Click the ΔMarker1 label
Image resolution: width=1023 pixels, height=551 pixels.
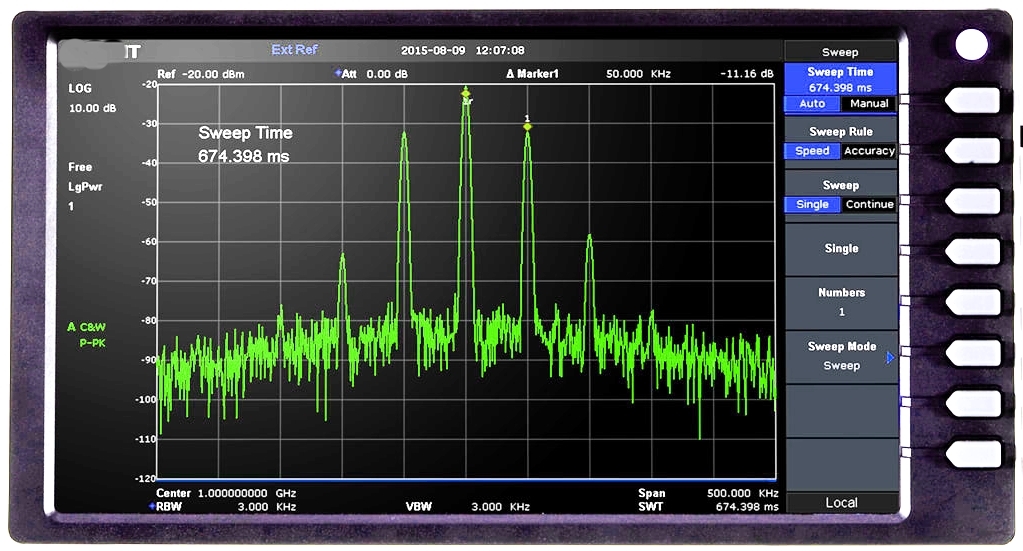point(533,74)
